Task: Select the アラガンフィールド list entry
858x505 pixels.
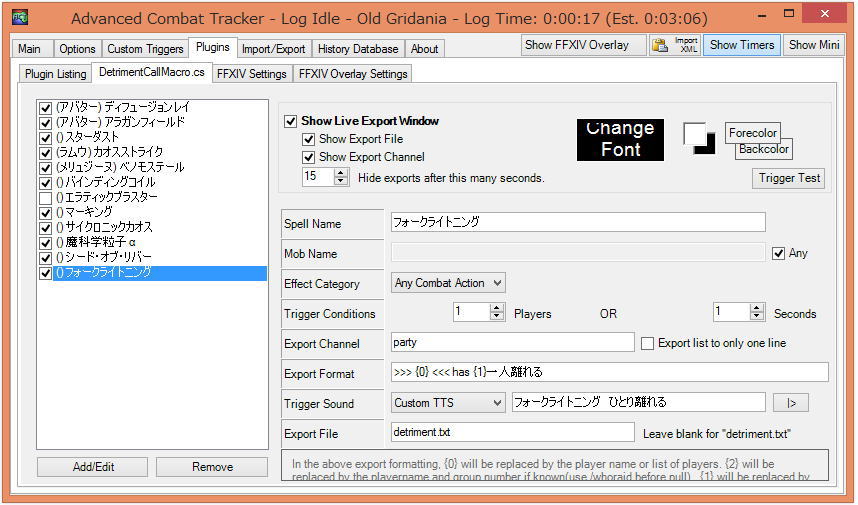Action: click(120, 122)
